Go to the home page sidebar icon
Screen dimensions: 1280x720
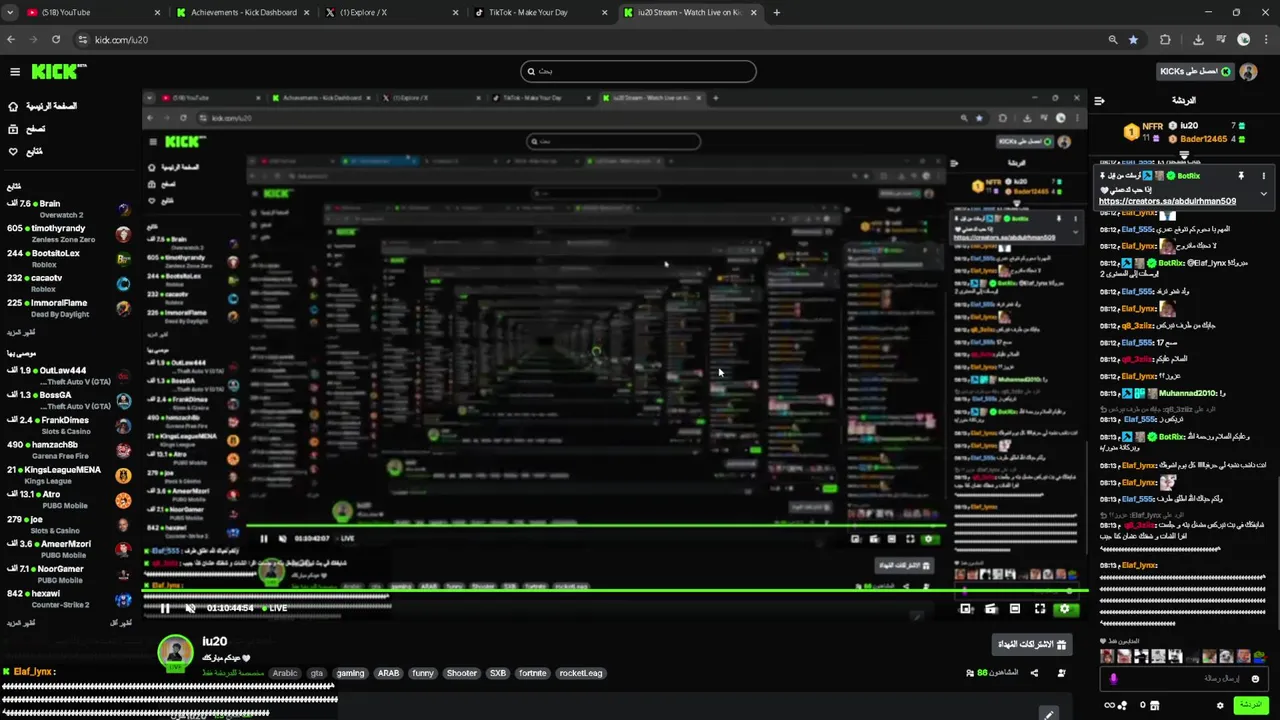click(13, 106)
